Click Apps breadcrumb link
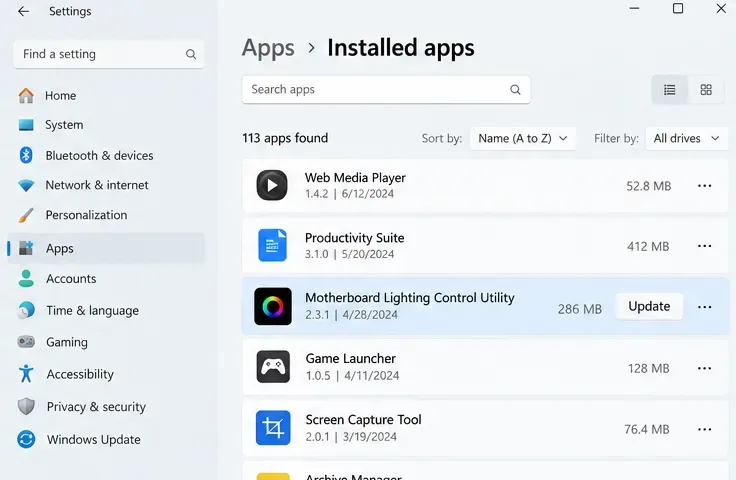 pyautogui.click(x=268, y=48)
